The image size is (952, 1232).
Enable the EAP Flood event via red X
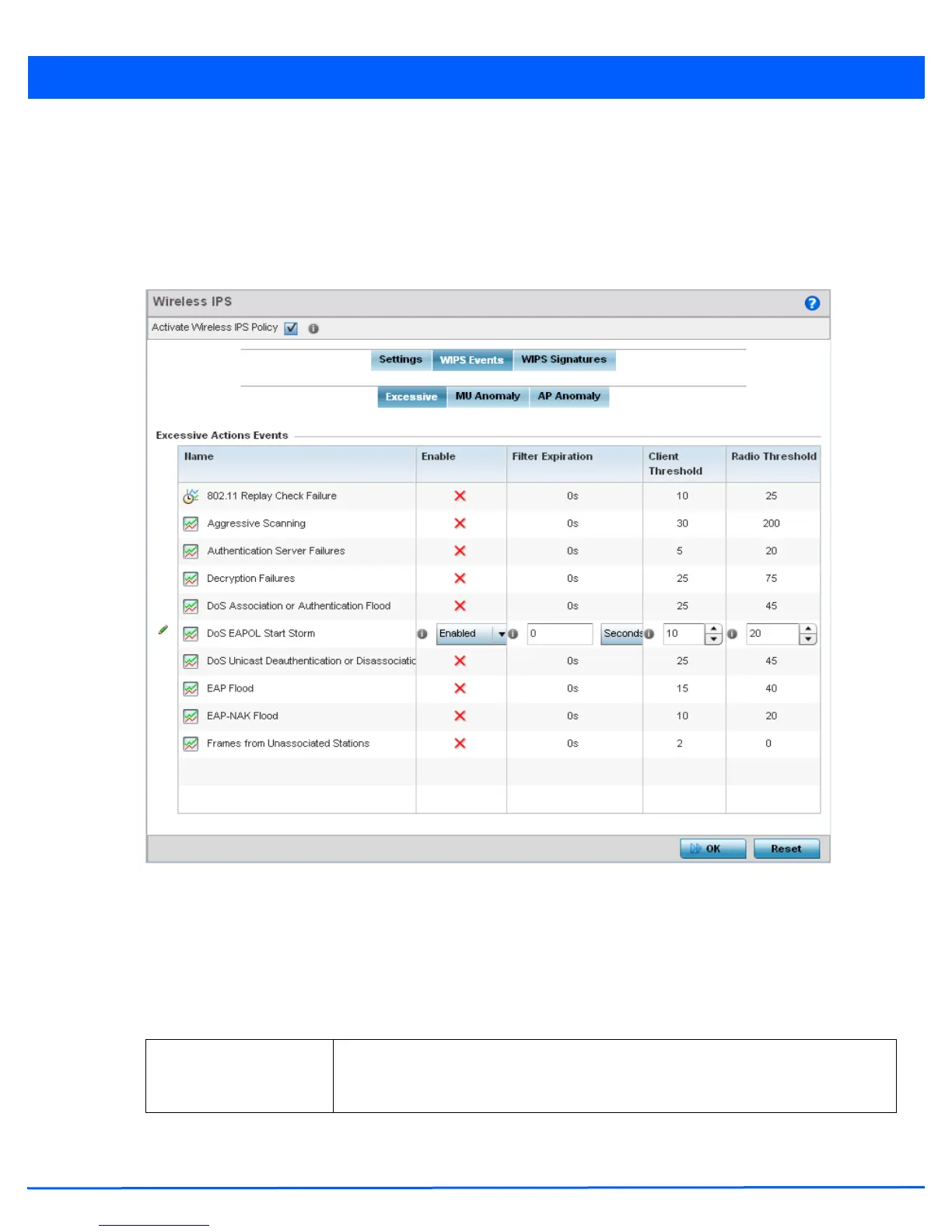(460, 688)
